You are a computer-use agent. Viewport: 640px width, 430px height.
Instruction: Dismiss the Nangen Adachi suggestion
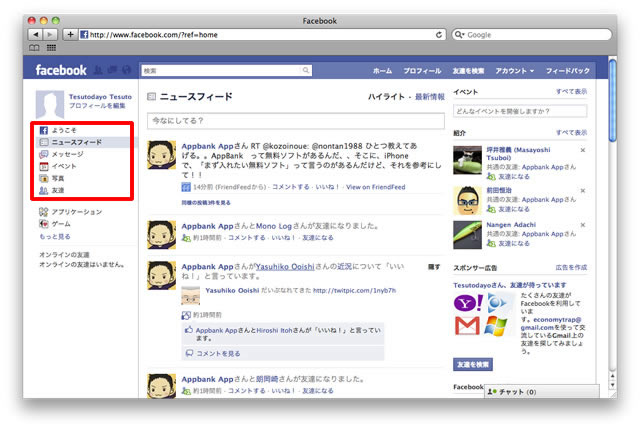tap(583, 225)
